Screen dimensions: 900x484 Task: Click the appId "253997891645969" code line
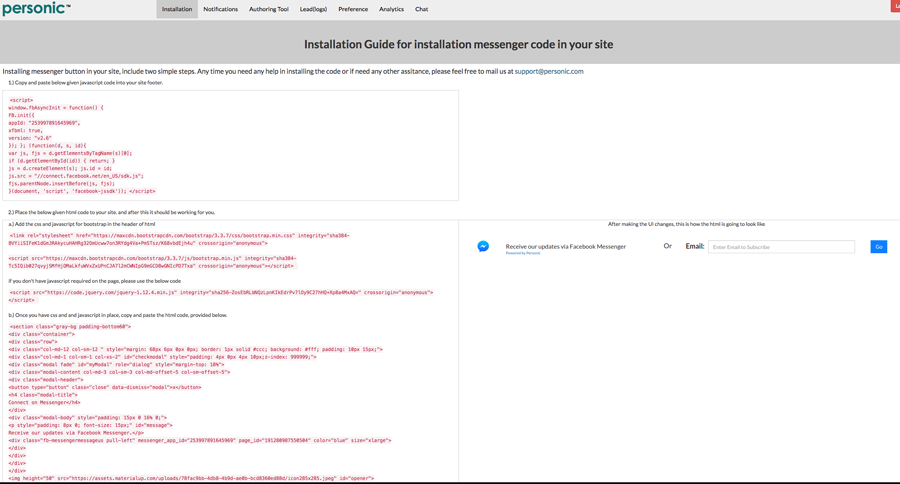tap(44, 123)
